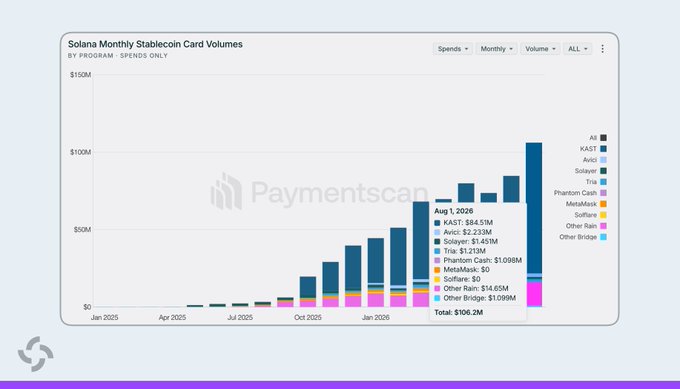
Task: Toggle the Solflare legend swatch
Action: 603,215
